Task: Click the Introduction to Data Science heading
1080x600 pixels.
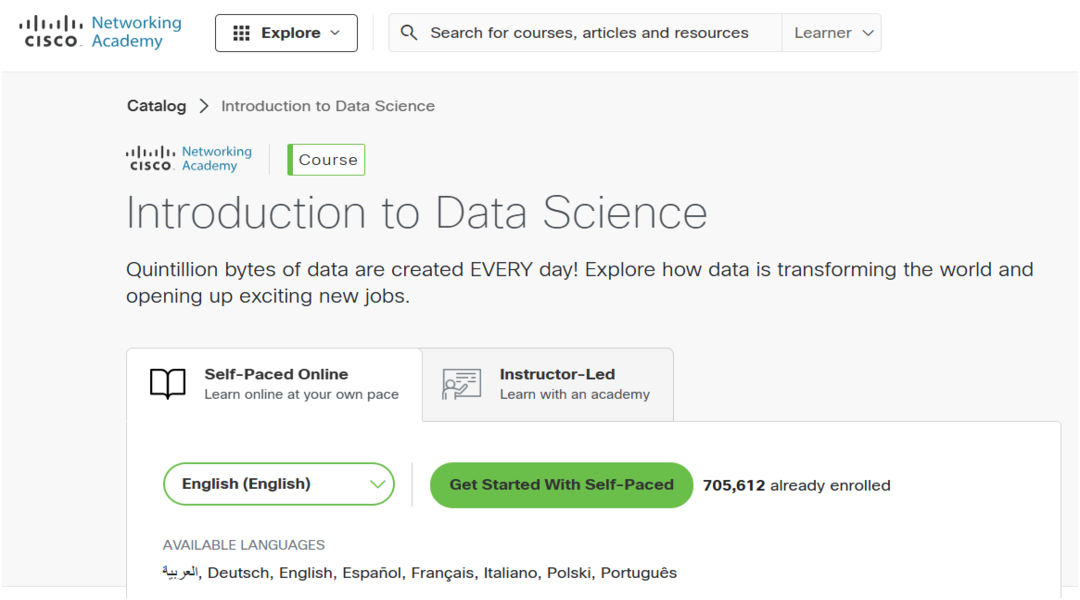Action: (416, 213)
